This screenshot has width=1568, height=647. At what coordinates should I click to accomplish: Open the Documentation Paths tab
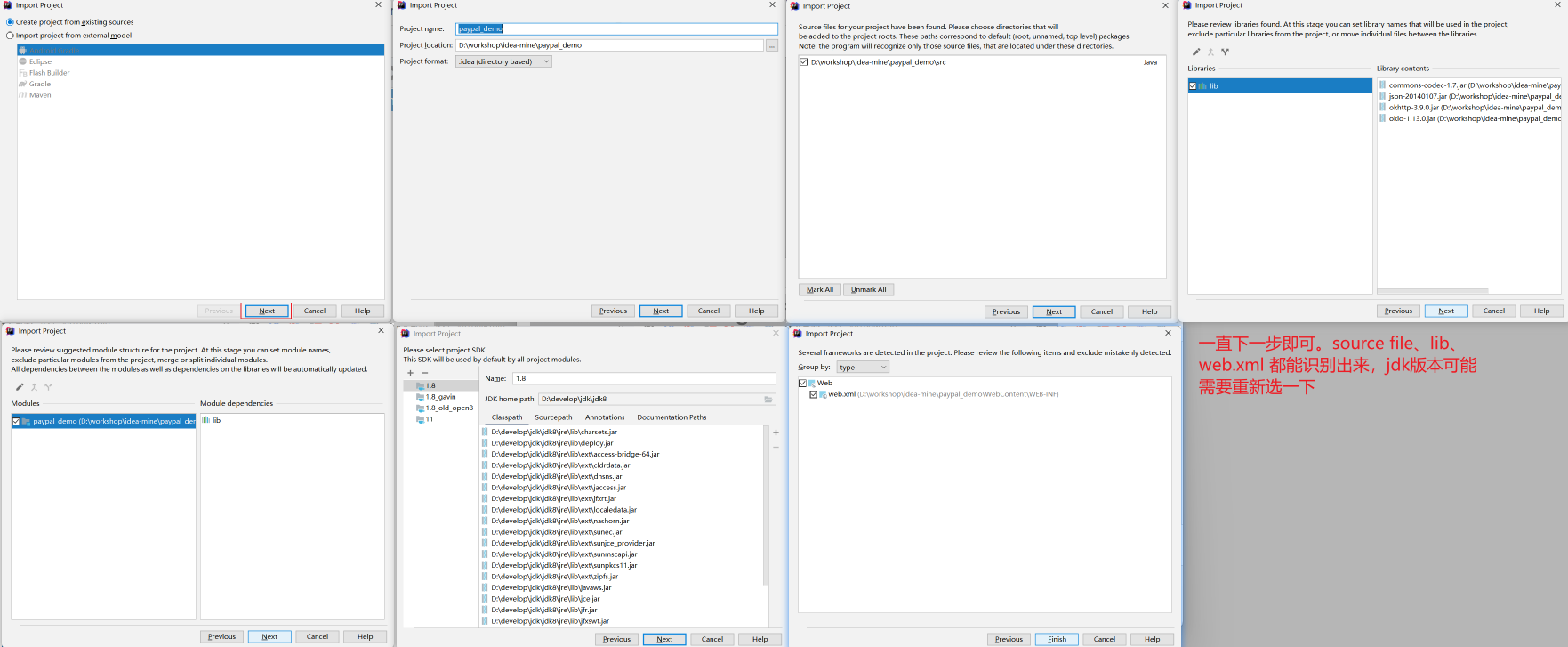671,417
